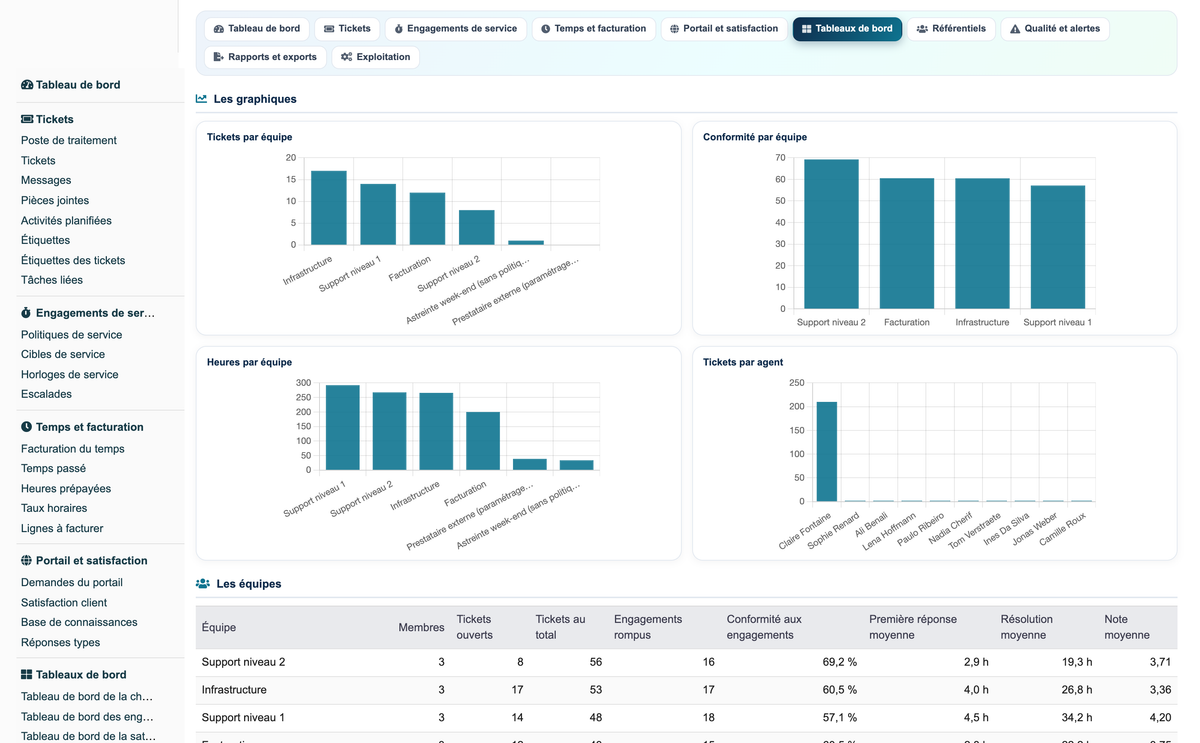Image resolution: width=1200 pixels, height=743 pixels.
Task: Open "Base de connaissances" sidebar link
Action: [79, 623]
